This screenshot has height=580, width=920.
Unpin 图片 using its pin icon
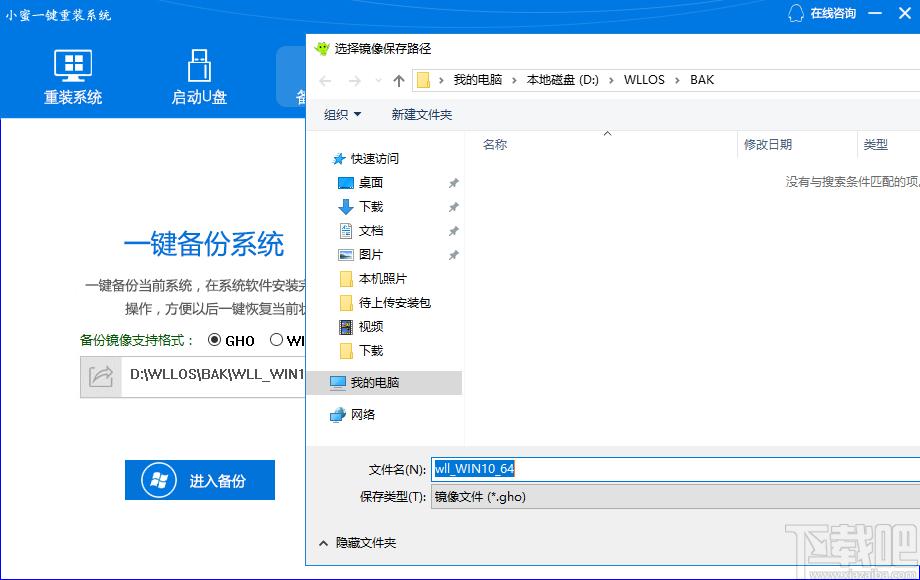pyautogui.click(x=454, y=256)
